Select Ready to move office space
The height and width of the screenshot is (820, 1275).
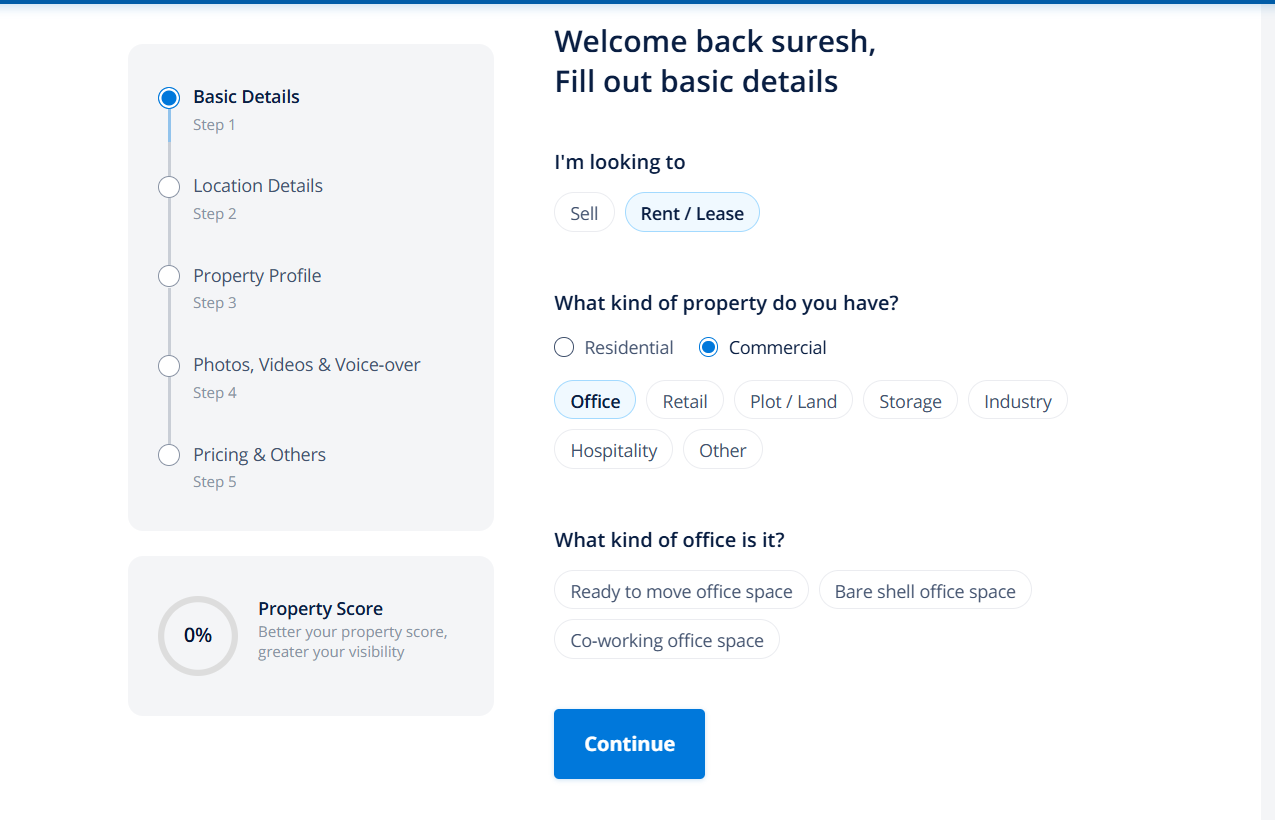coord(681,591)
